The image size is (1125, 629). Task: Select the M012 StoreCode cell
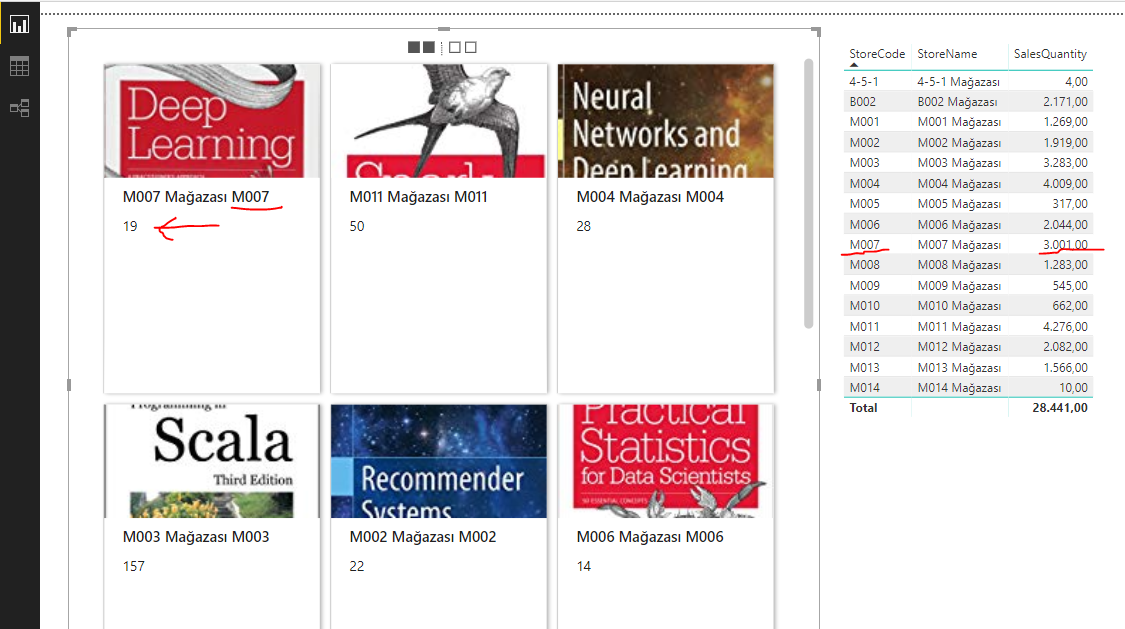click(x=865, y=346)
